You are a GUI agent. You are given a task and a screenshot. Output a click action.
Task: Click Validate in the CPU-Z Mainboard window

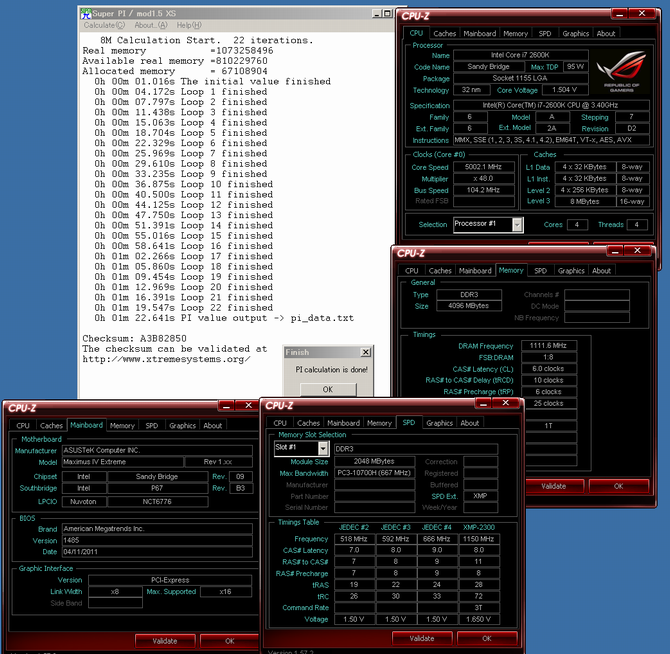tap(165, 641)
